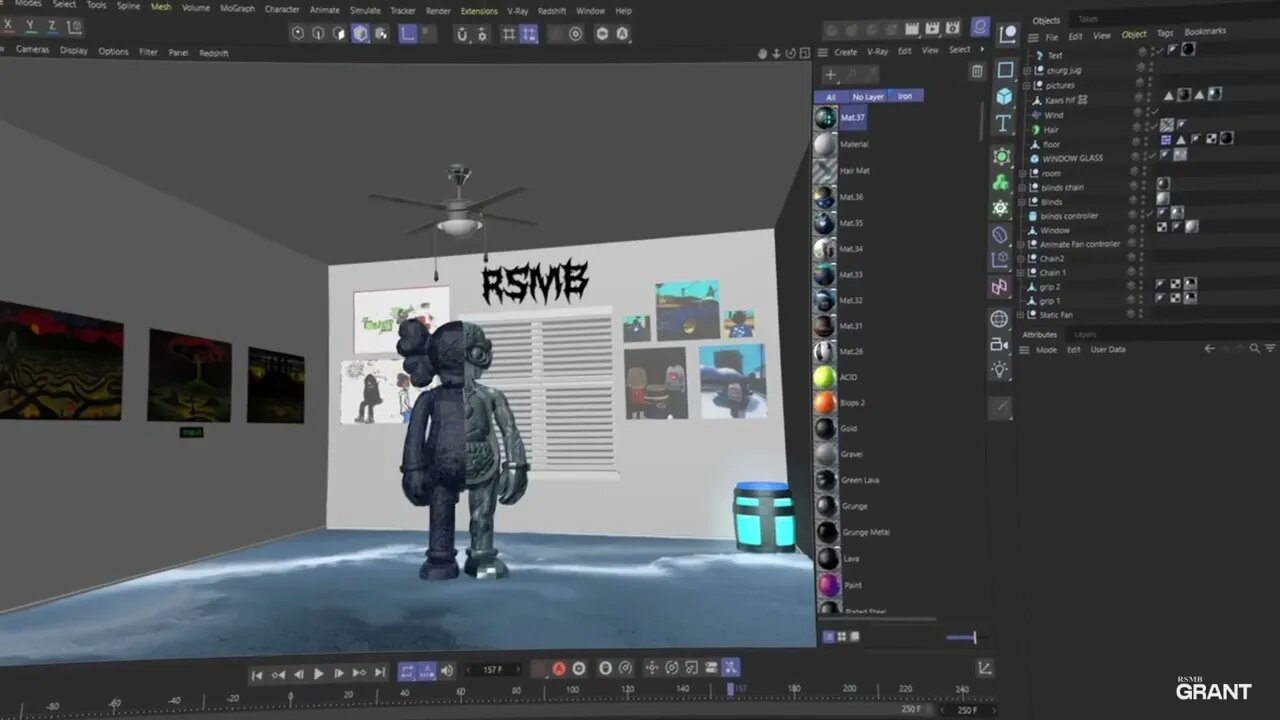Delete material with trash icon
This screenshot has height=720, width=1280.
point(977,71)
